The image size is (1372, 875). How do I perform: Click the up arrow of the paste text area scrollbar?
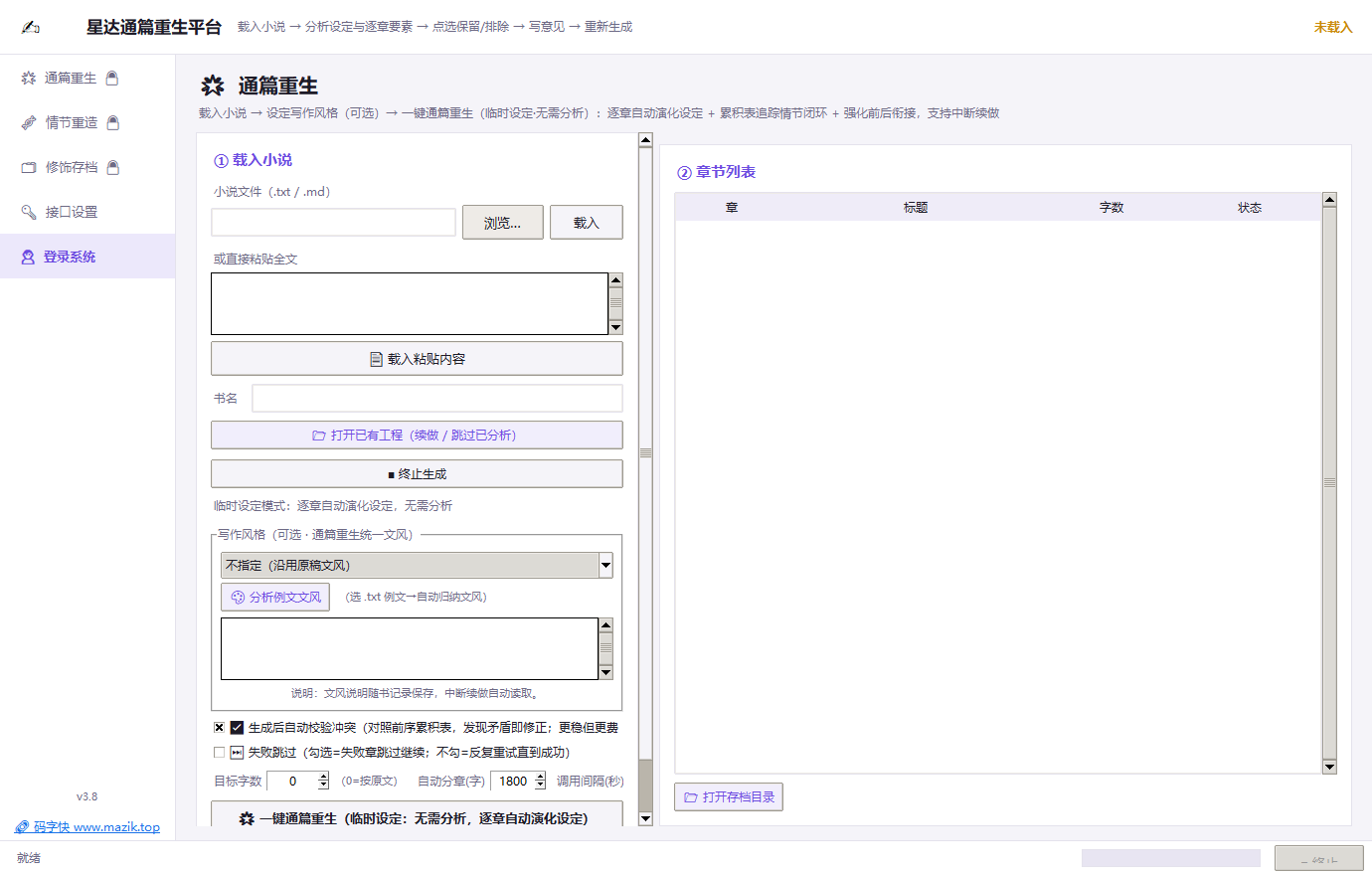coord(615,280)
